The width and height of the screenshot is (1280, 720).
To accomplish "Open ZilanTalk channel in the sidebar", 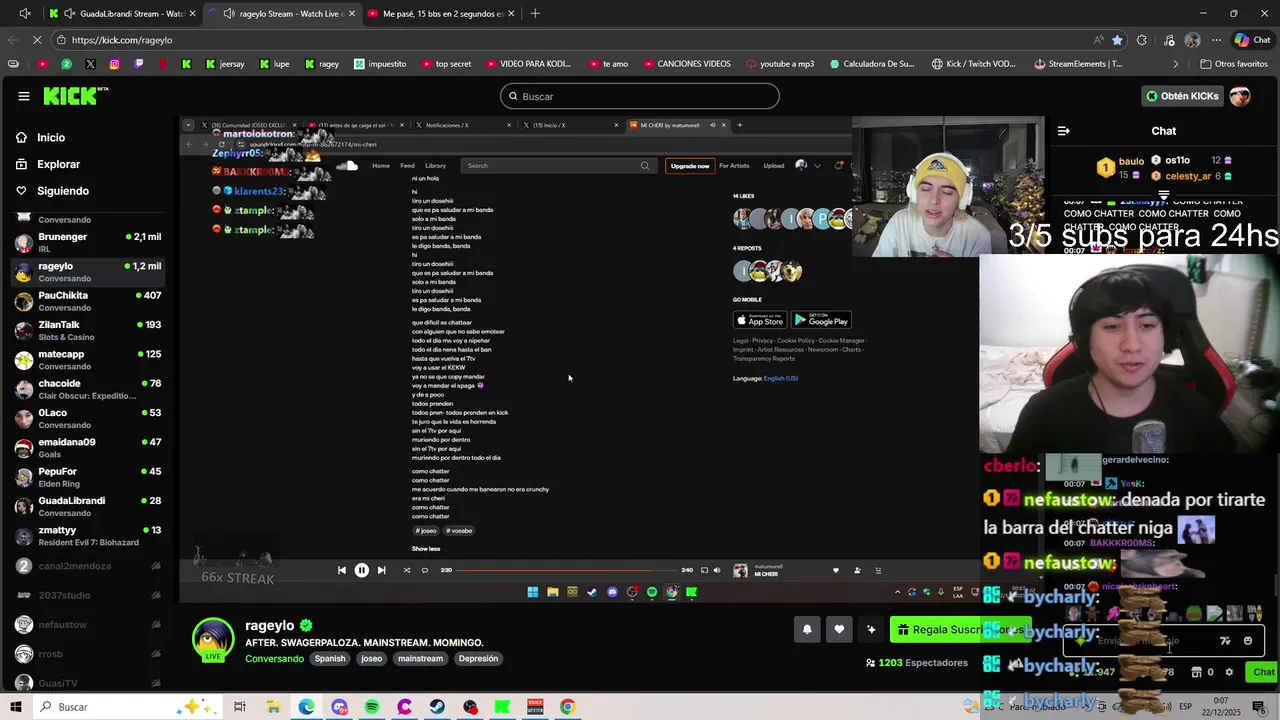I will click(x=87, y=330).
